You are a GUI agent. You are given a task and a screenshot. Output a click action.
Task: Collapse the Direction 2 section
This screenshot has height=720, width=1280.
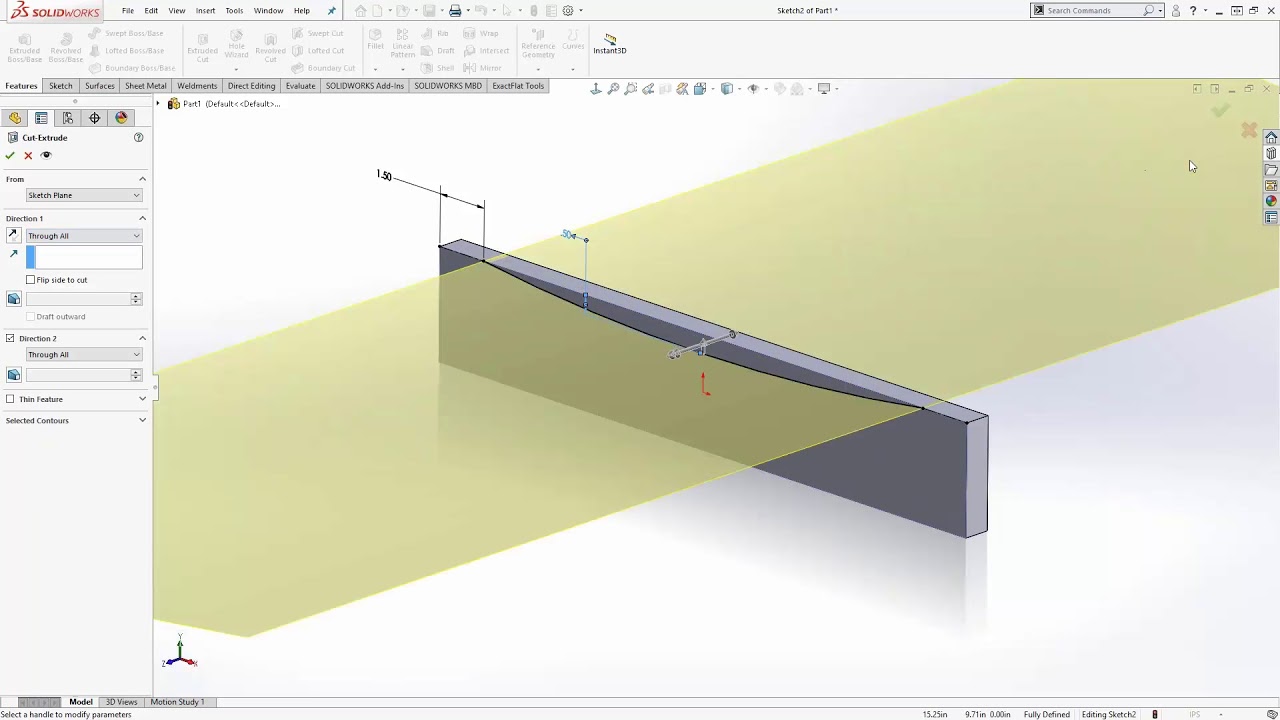tap(142, 338)
